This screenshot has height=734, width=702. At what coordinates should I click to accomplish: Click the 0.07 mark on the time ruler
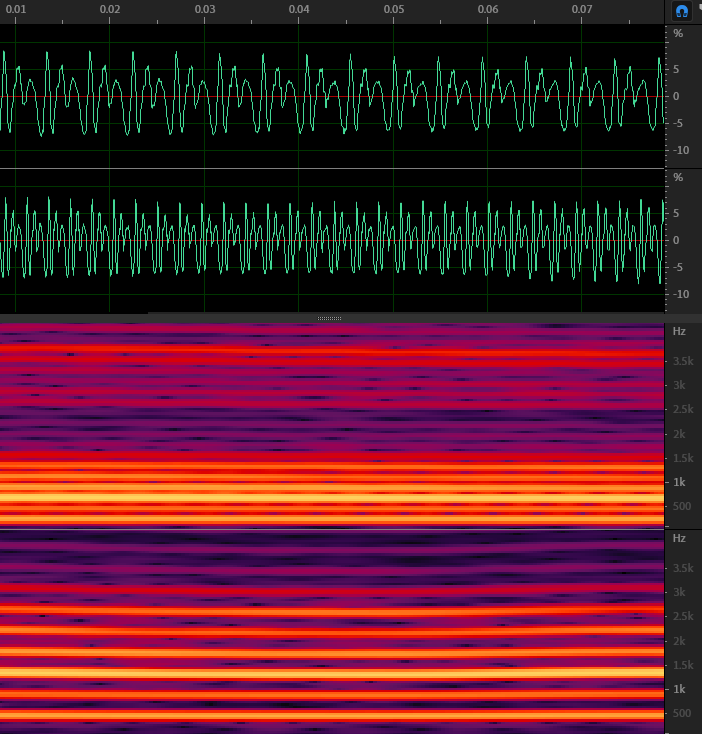point(582,9)
